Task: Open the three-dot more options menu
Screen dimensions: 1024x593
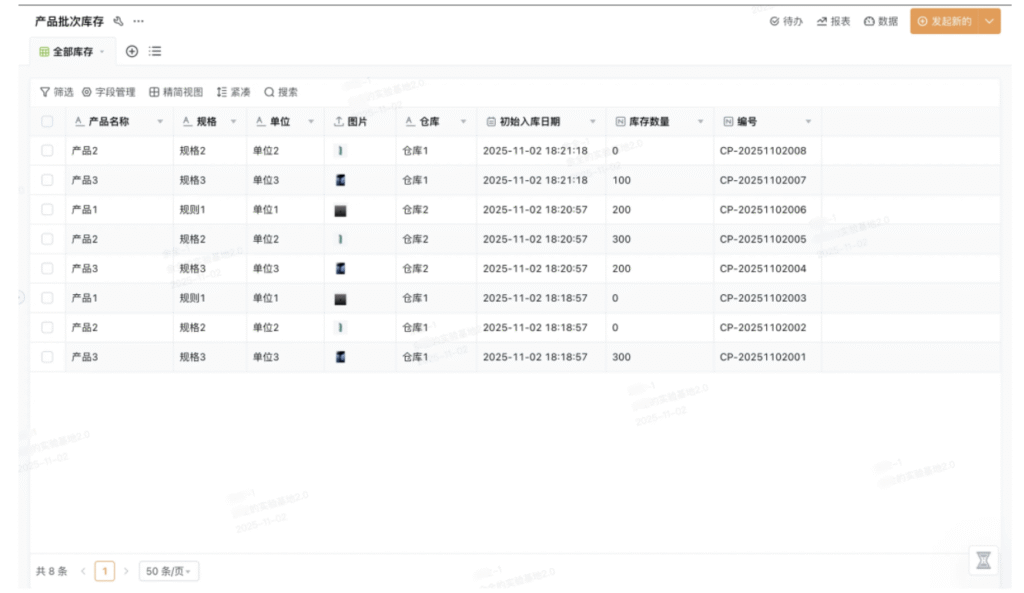Action: (138, 21)
